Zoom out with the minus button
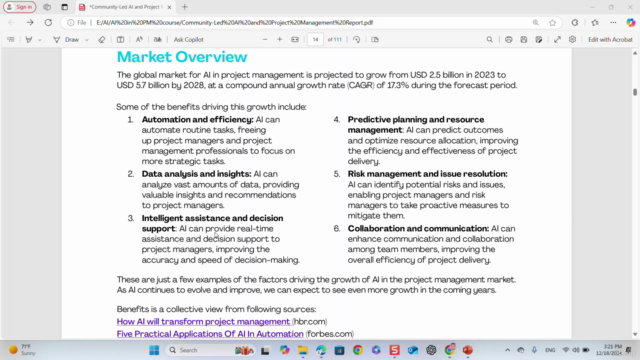The width and height of the screenshot is (640, 360). pyautogui.click(x=265, y=40)
